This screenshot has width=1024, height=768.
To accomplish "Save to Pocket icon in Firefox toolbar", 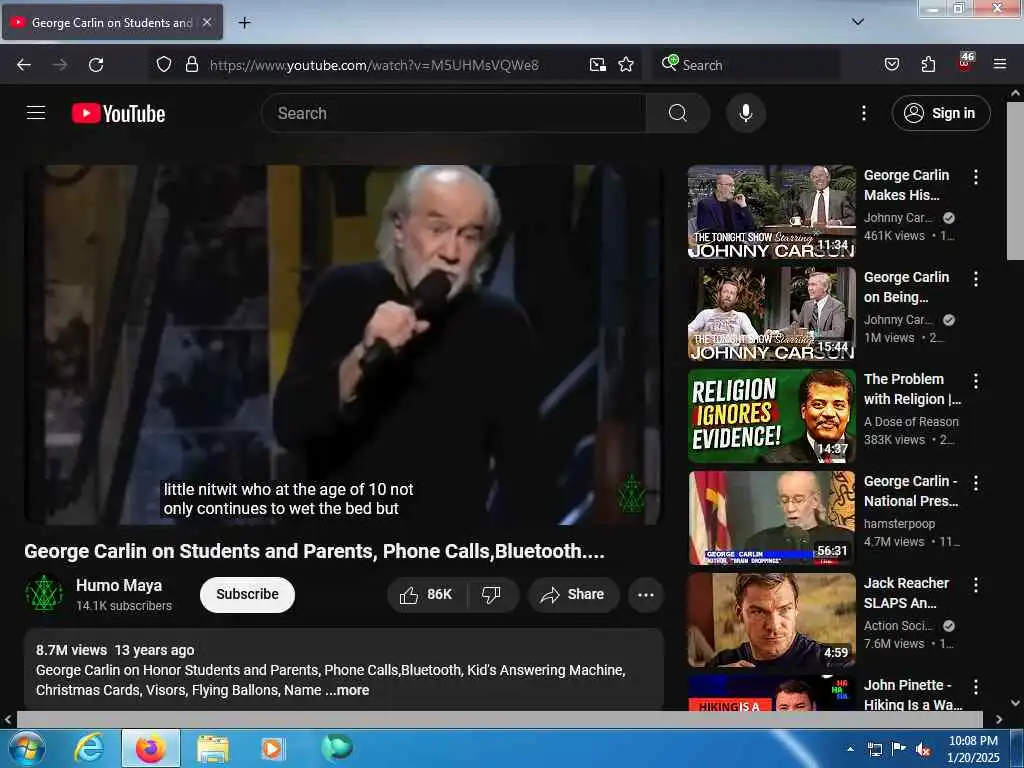I will (x=891, y=65).
